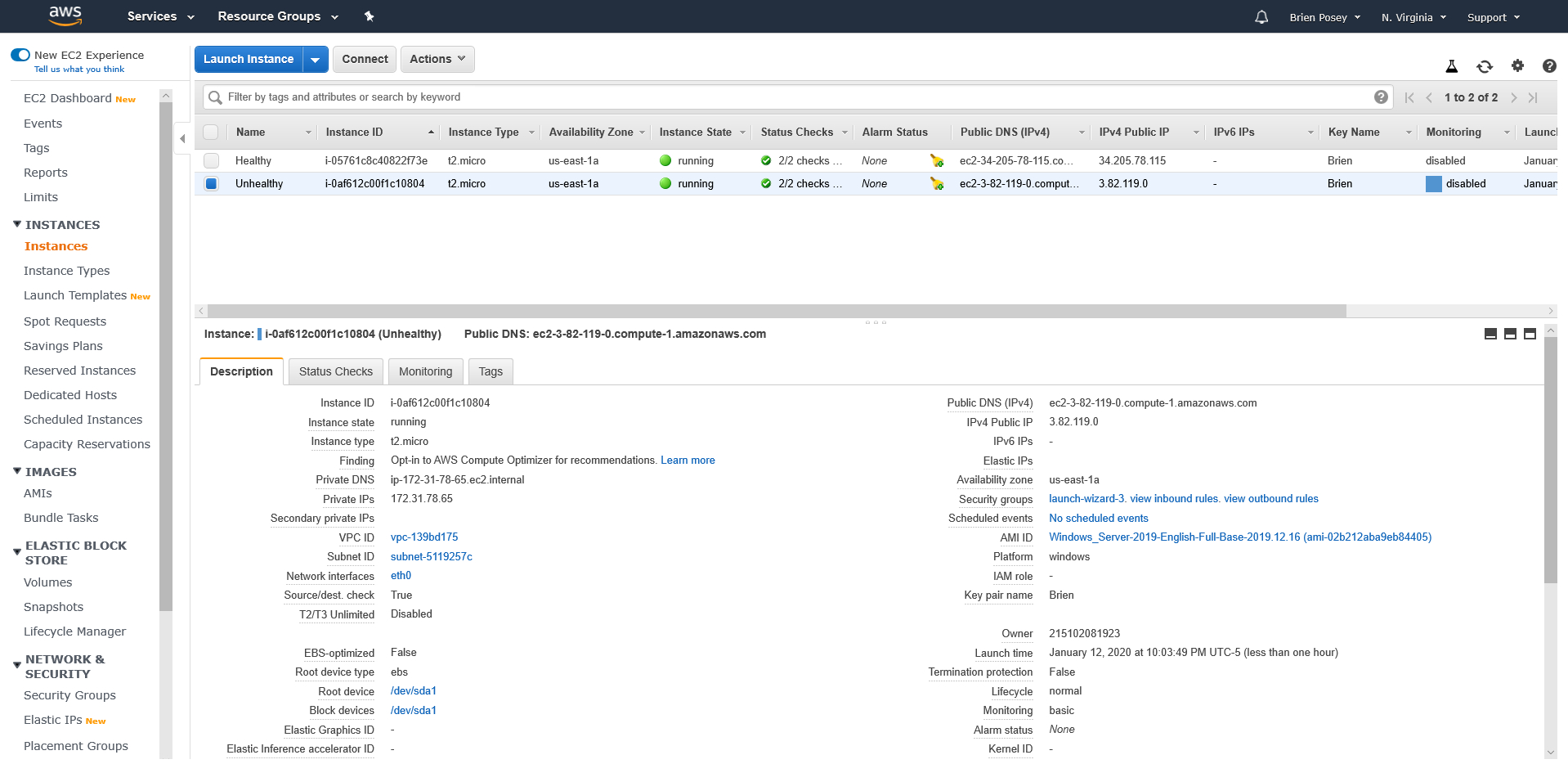Open the Launch Instance dropdown arrow

click(x=316, y=60)
